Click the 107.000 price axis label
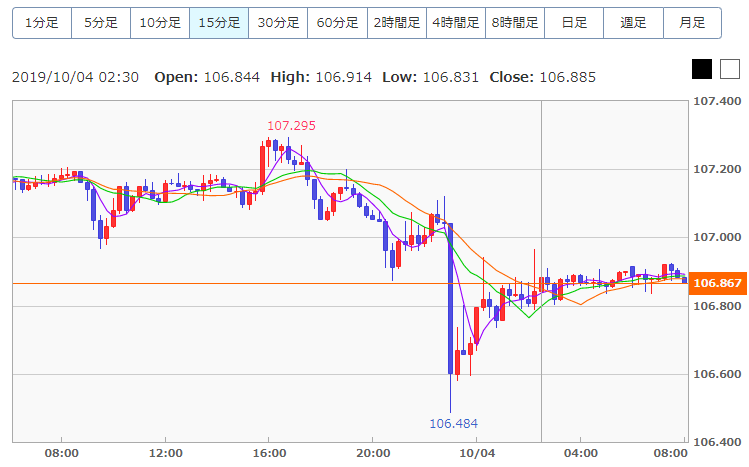Screen dimensions: 749x467 [717, 237]
